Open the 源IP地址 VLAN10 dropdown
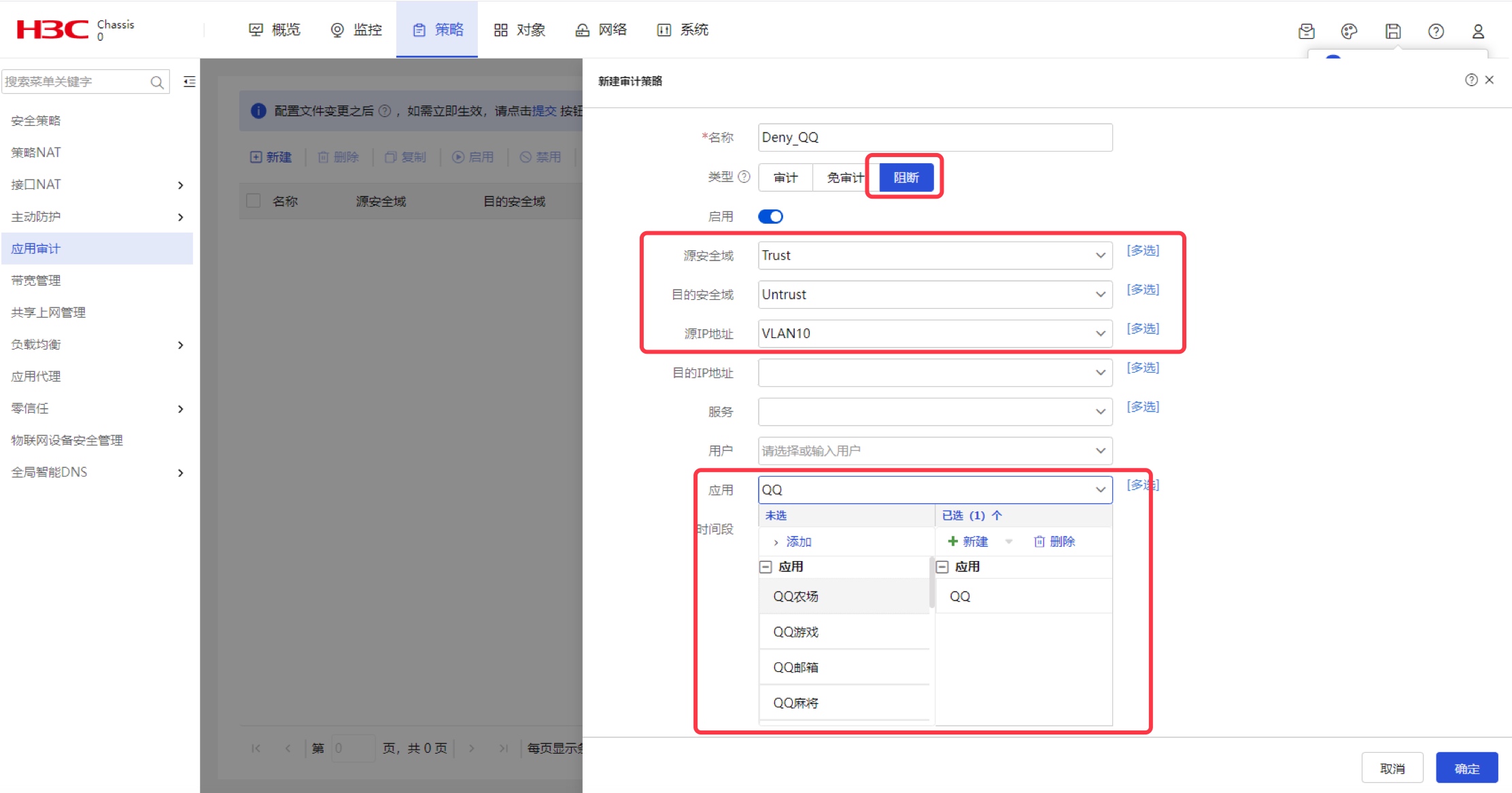 tap(935, 333)
